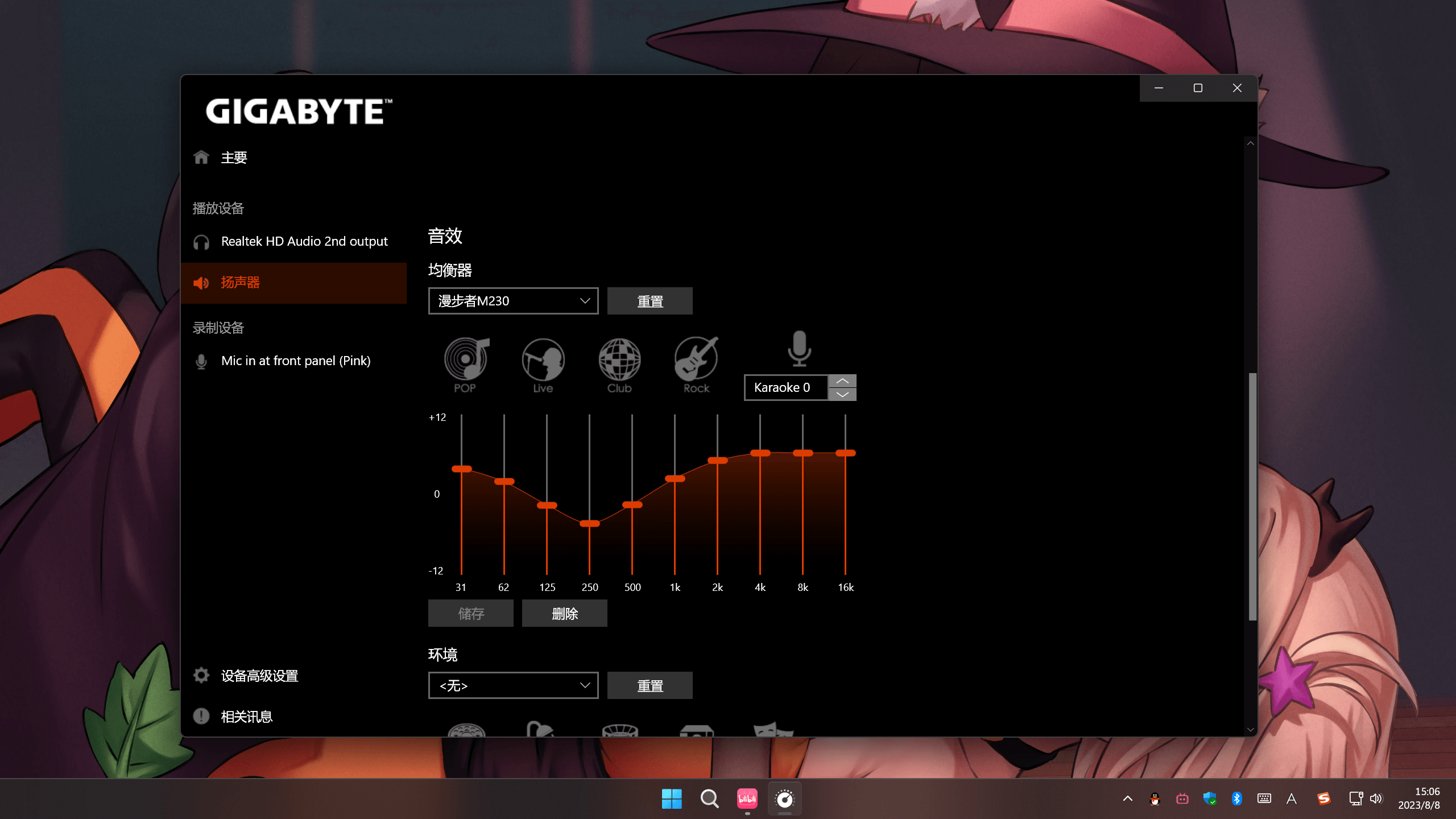
Task: Click the gear icon for 设备高级设置
Action: (201, 675)
